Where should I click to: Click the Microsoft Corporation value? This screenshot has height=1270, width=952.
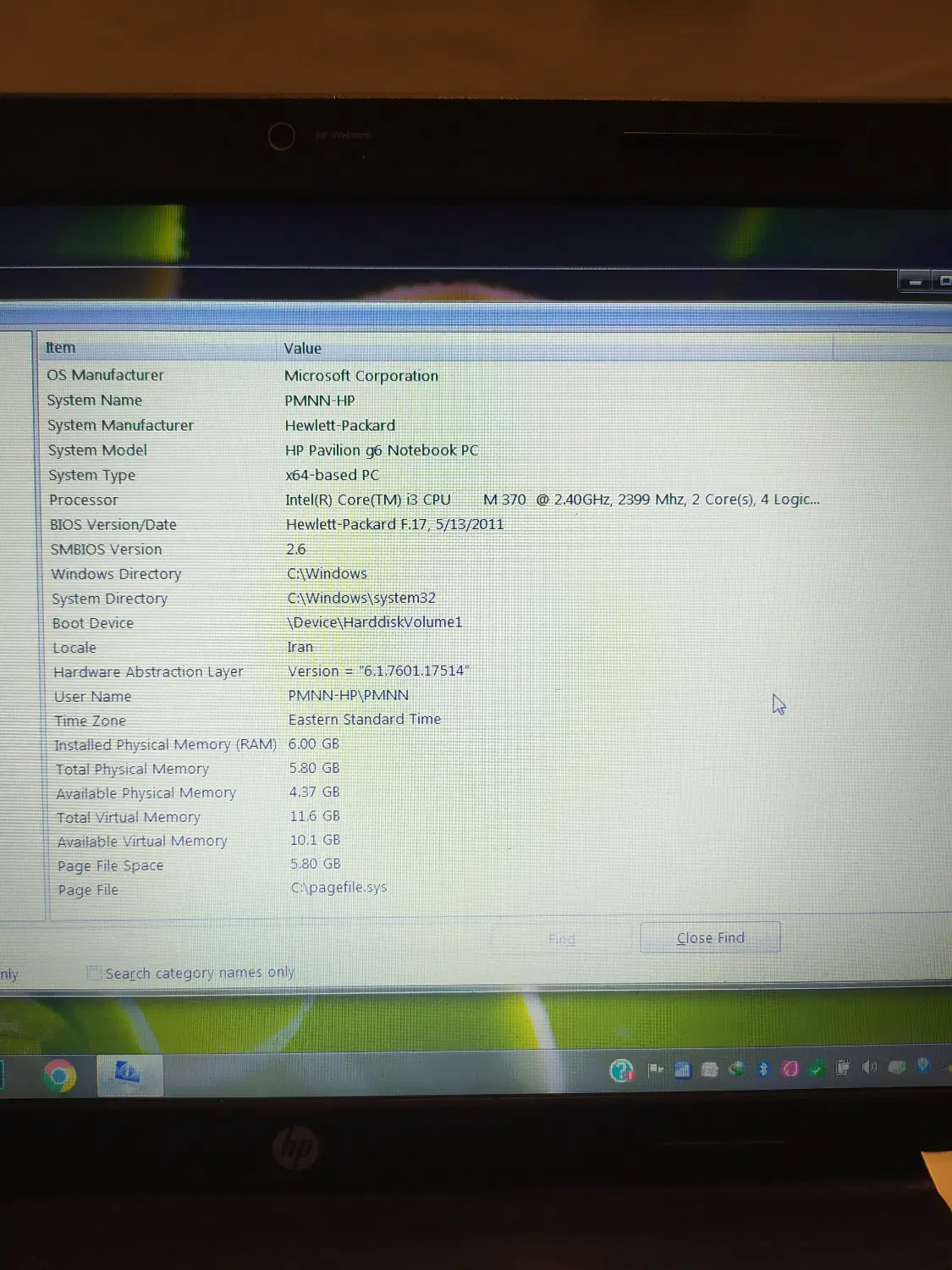[x=361, y=376]
